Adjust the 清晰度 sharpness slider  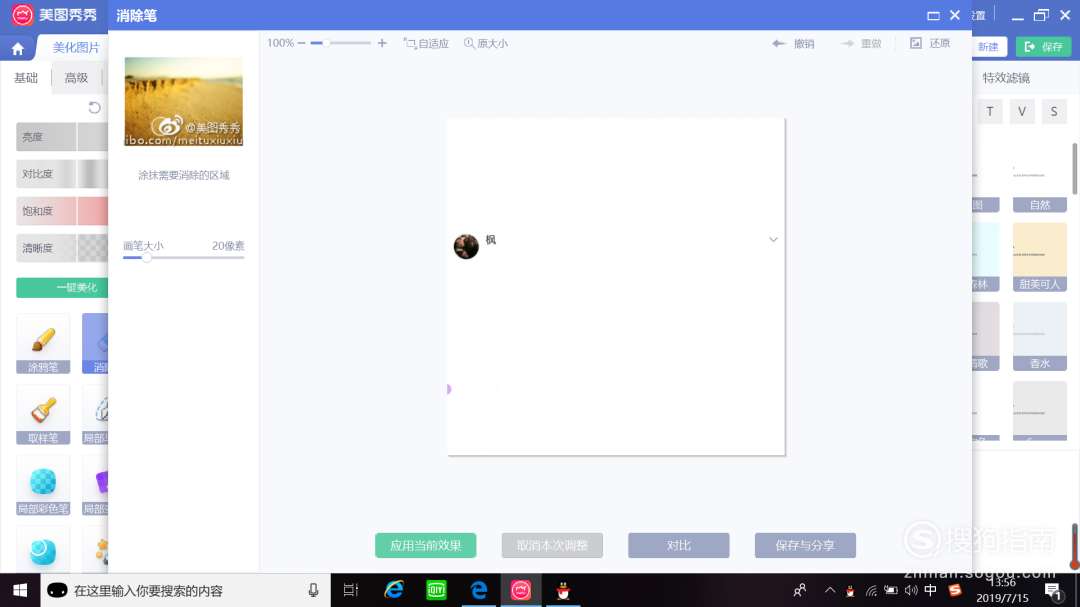(x=62, y=248)
